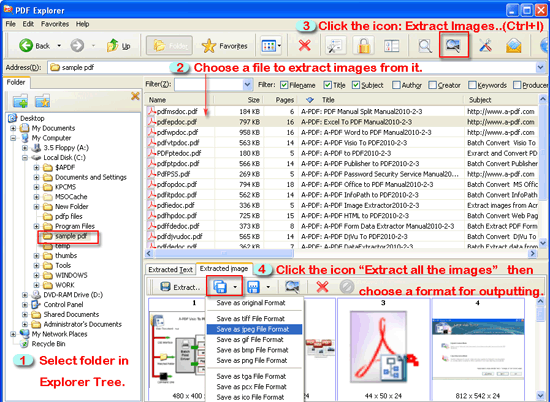Sort file list by Pages column header
The image size is (550, 402).
pos(281,100)
